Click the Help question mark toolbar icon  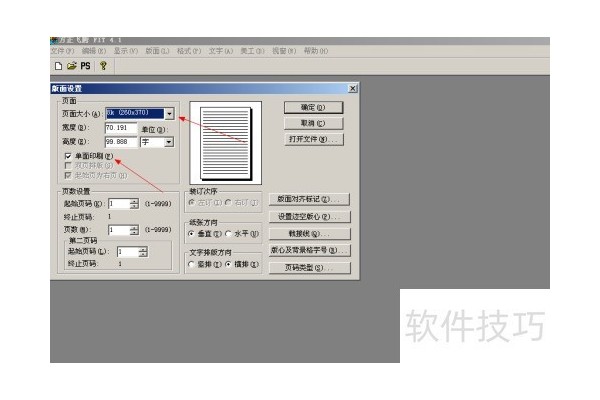pos(103,66)
